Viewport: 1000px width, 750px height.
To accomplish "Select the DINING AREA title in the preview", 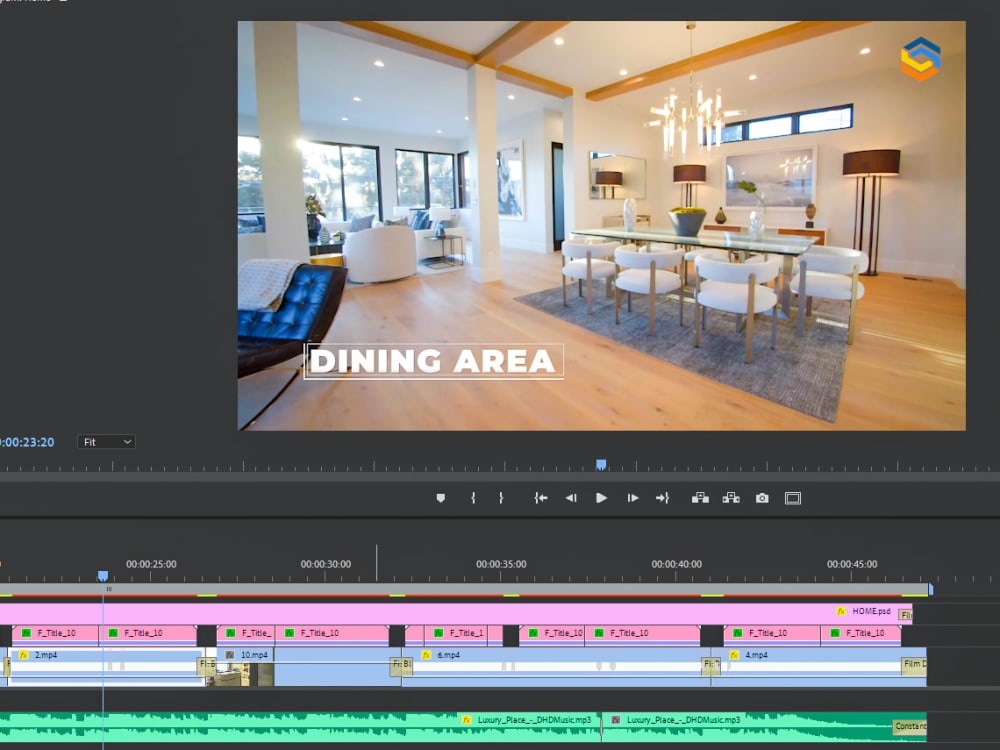I will (x=433, y=362).
